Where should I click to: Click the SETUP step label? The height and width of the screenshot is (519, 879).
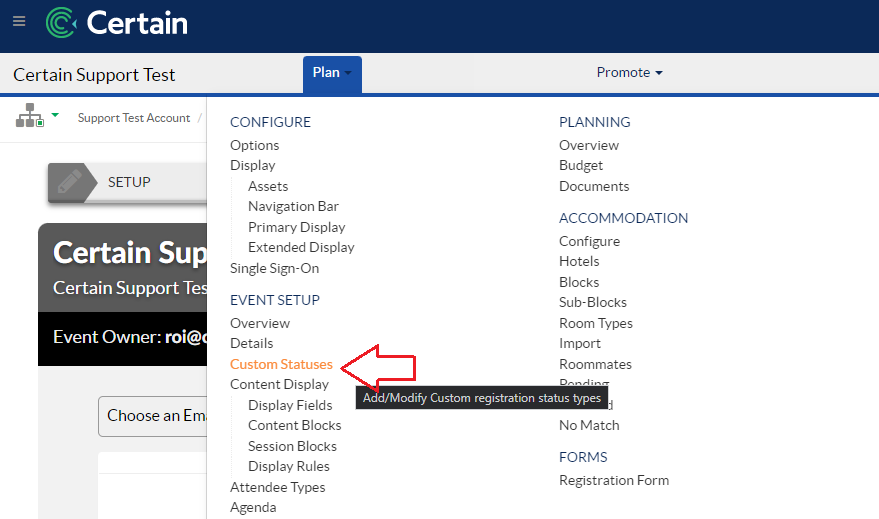[129, 182]
